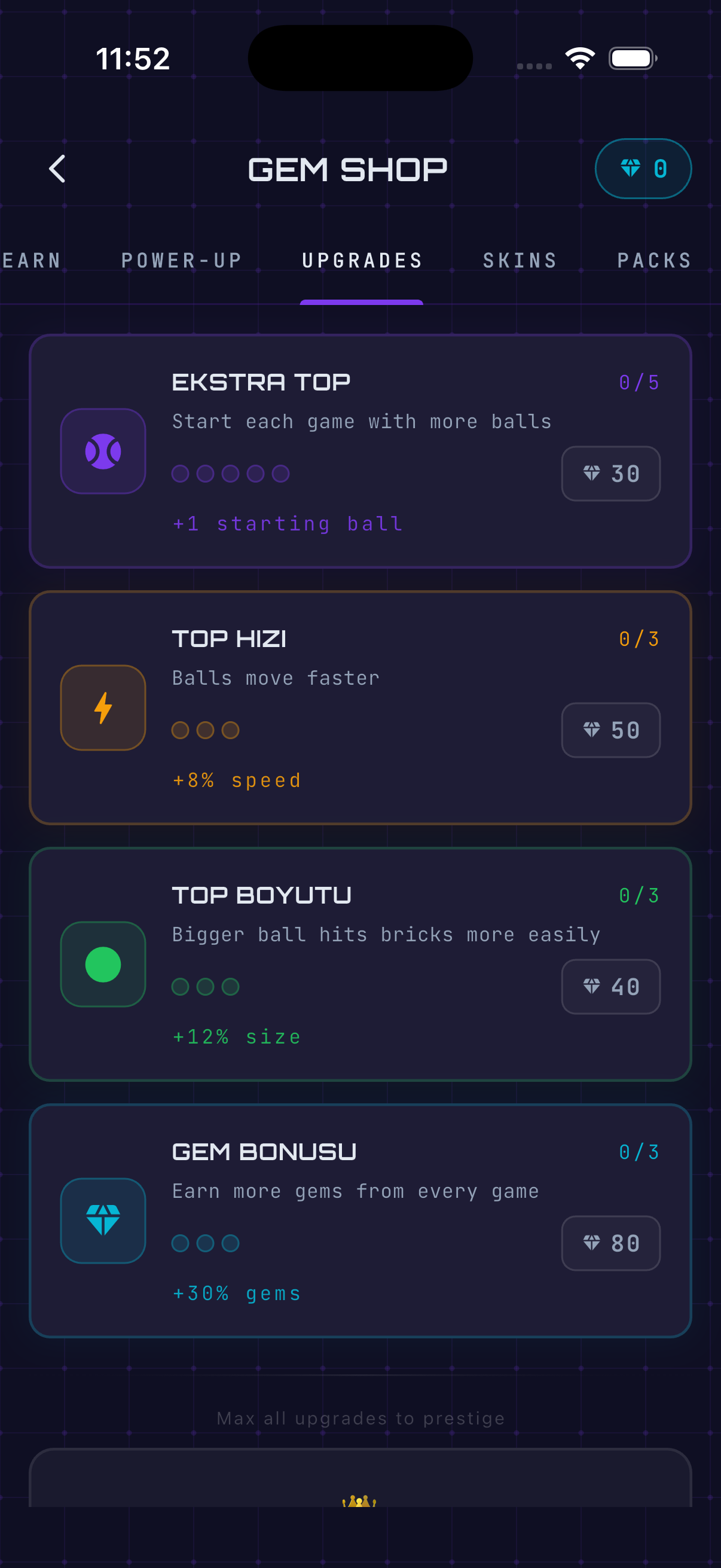Viewport: 721px width, 1568px height.
Task: Buy Top Hizi for 50 gems
Action: pos(611,730)
